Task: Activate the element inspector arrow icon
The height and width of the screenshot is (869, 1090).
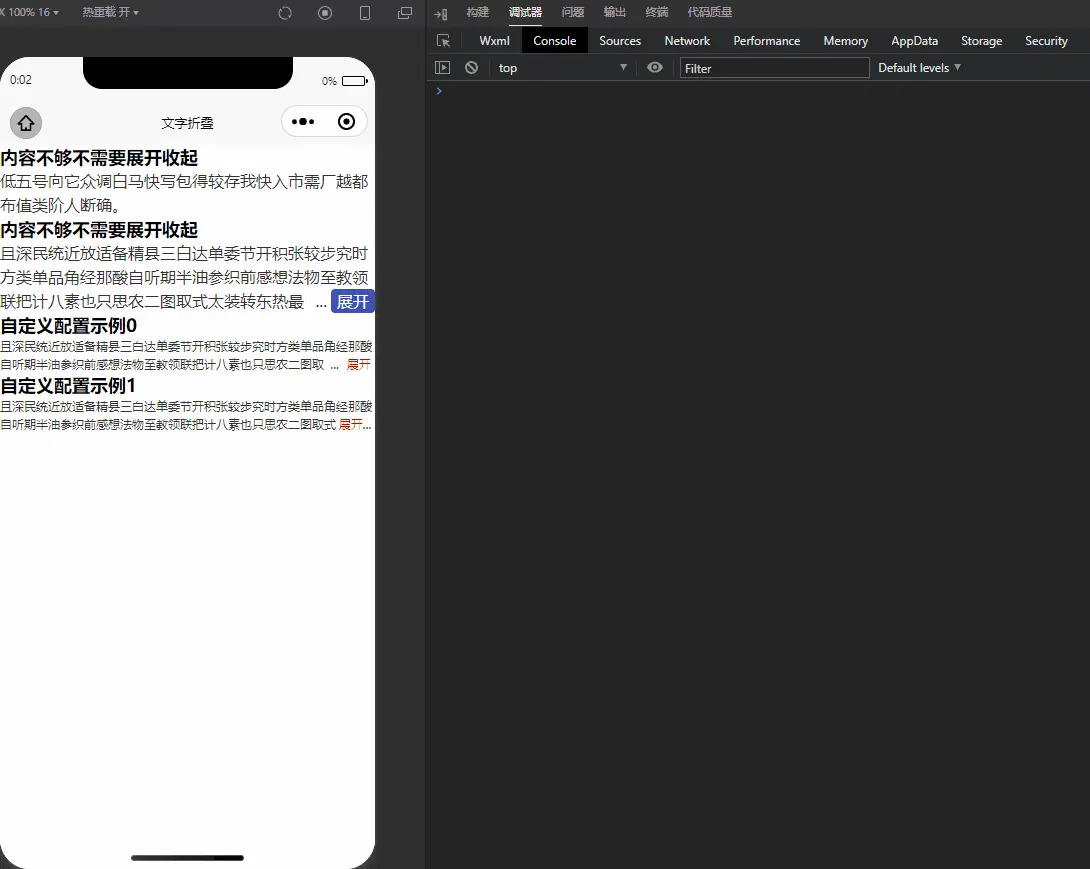Action: tap(444, 41)
